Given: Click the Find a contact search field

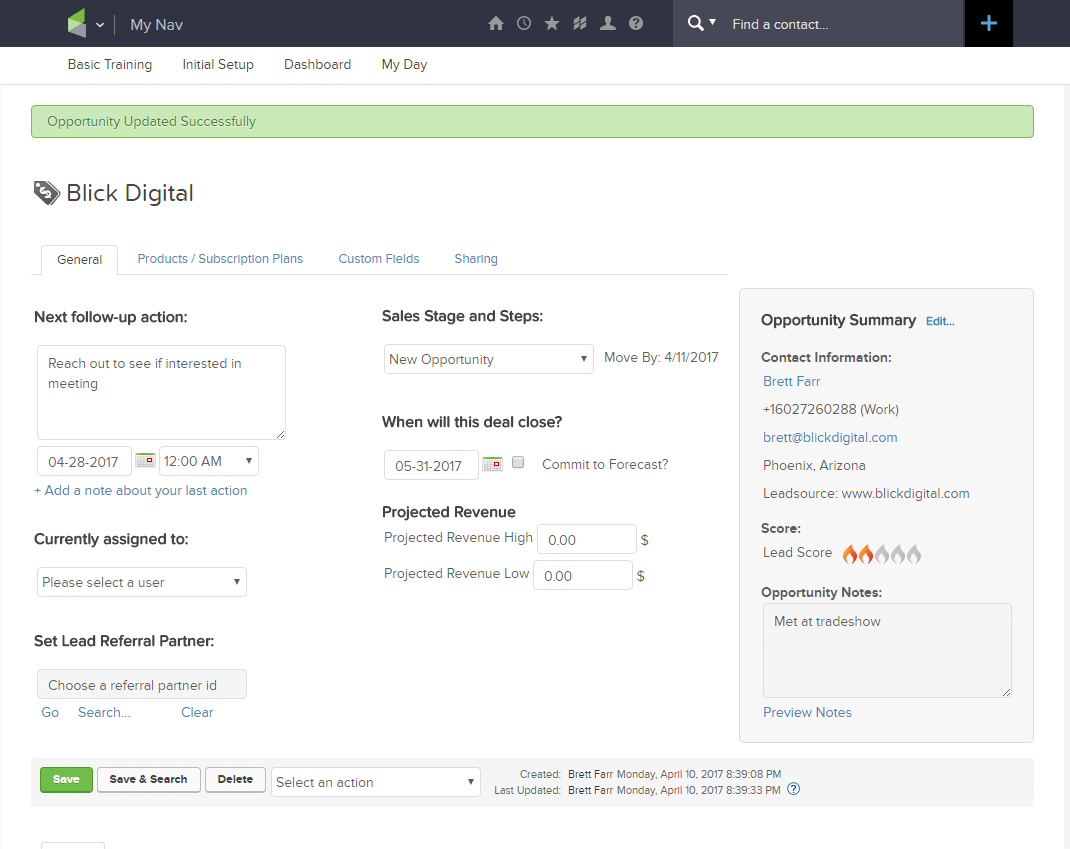Looking at the screenshot, I should tap(841, 25).
